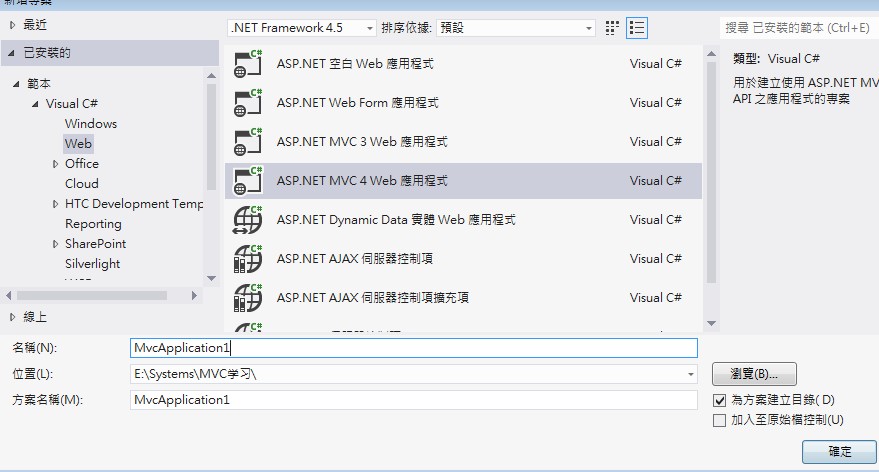
Task: Click the ASP.NET 空白 Web 應用程式 template icon
Action: tap(248, 64)
